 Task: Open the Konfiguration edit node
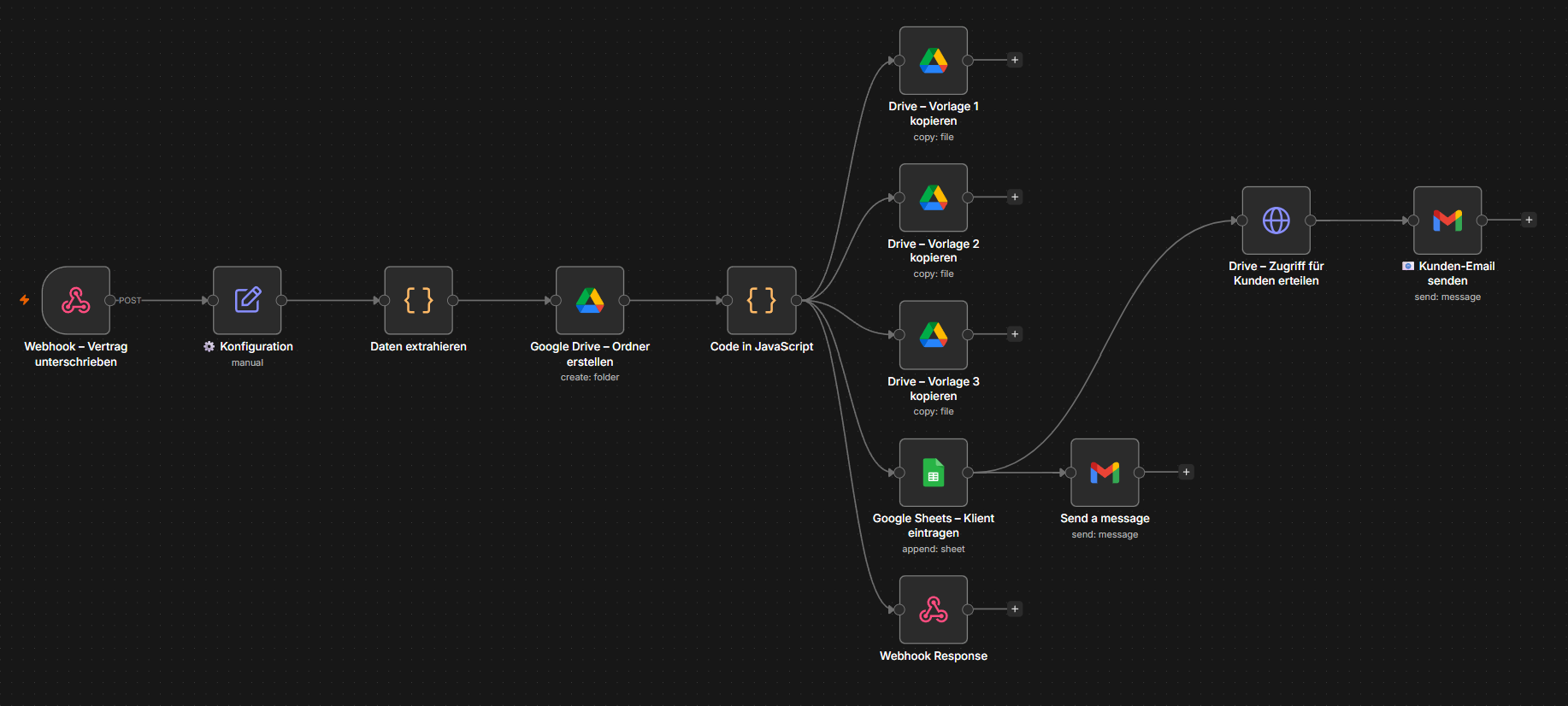click(247, 300)
